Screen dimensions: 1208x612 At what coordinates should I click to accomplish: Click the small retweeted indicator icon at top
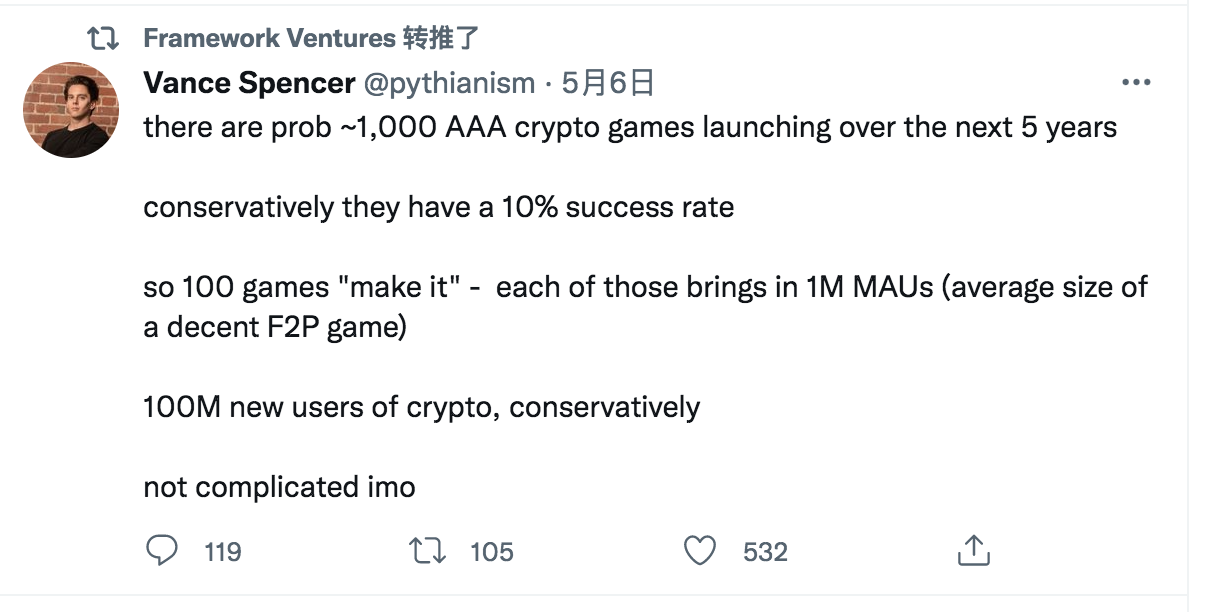103,39
